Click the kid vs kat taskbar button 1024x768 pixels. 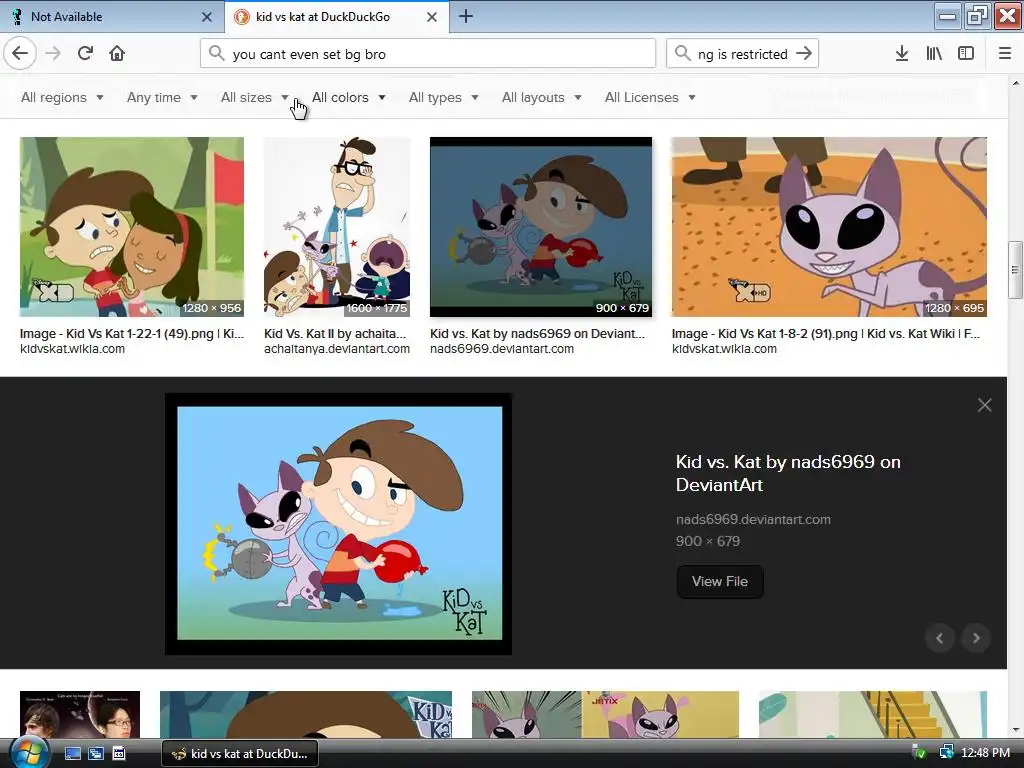coord(240,754)
